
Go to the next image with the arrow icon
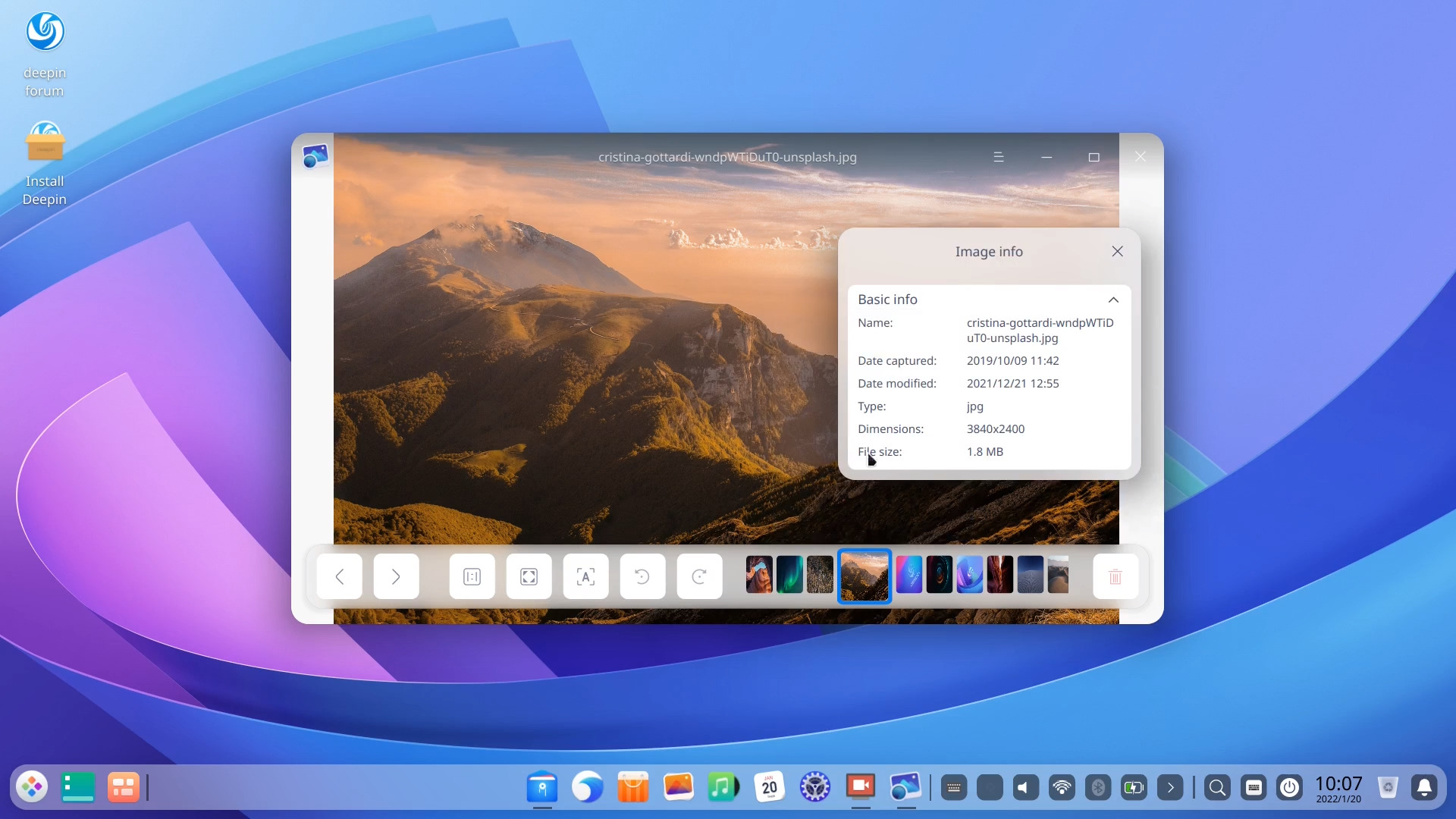point(396,576)
